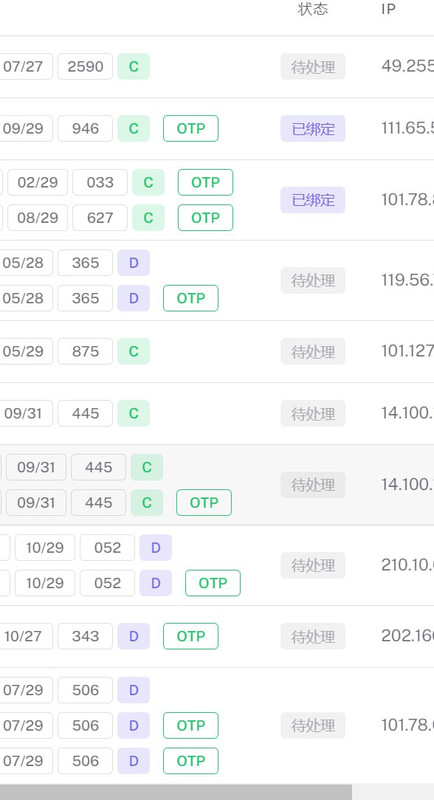
Task: Click the OTP button next to 08/29 entry
Action: [206, 218]
